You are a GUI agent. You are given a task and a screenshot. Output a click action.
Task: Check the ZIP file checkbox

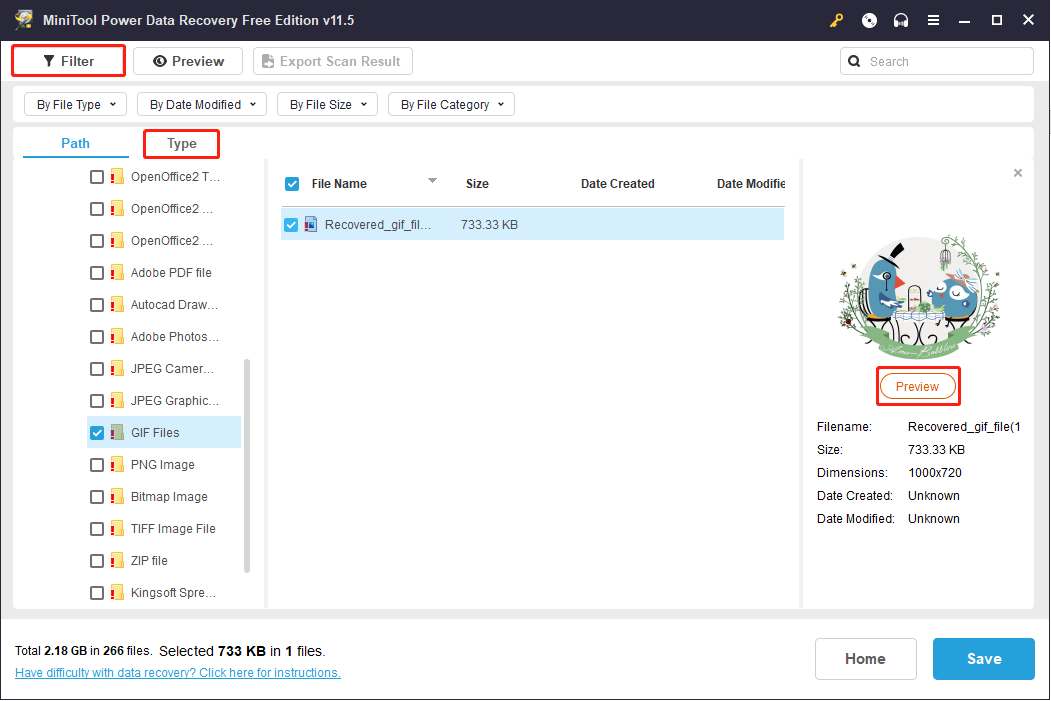tap(97, 561)
